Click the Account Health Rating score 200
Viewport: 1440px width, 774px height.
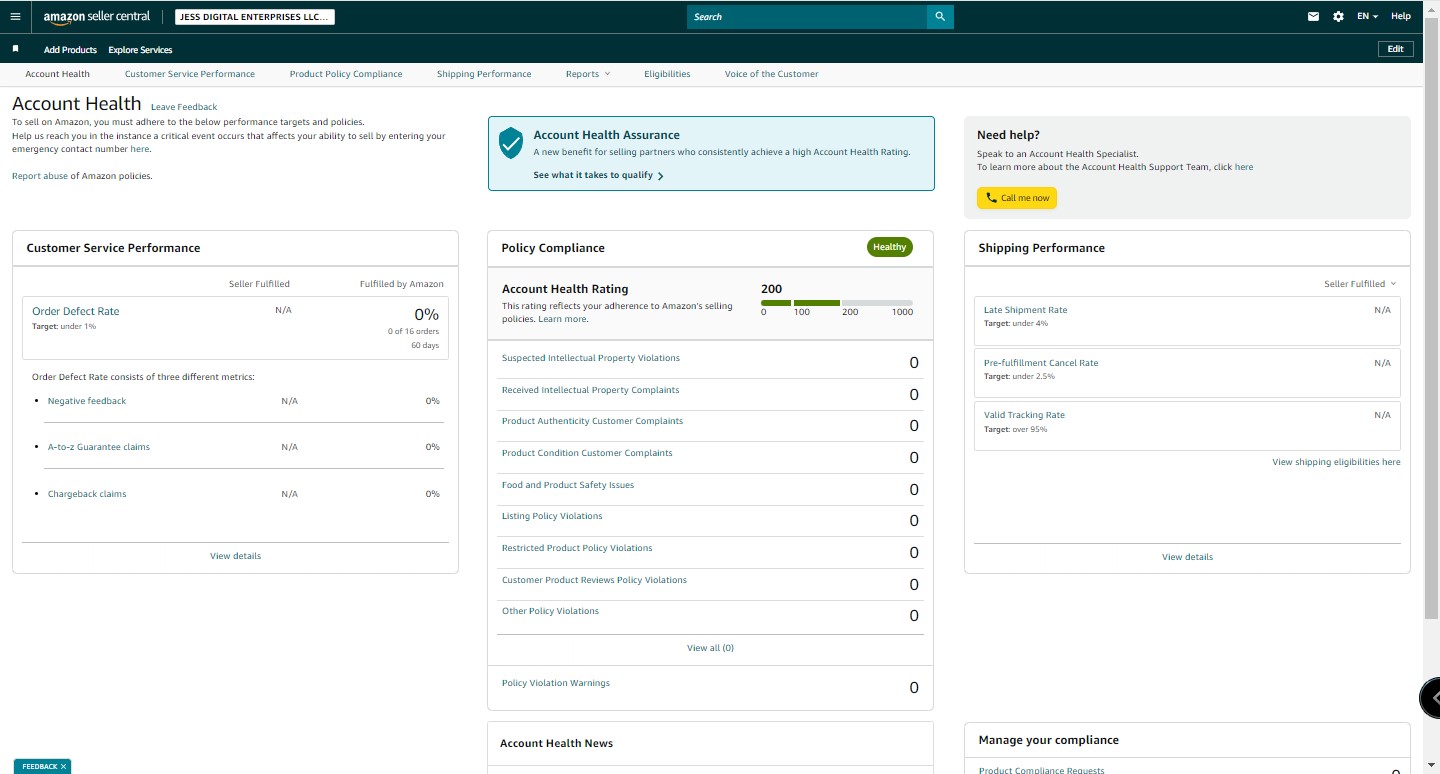coord(772,289)
